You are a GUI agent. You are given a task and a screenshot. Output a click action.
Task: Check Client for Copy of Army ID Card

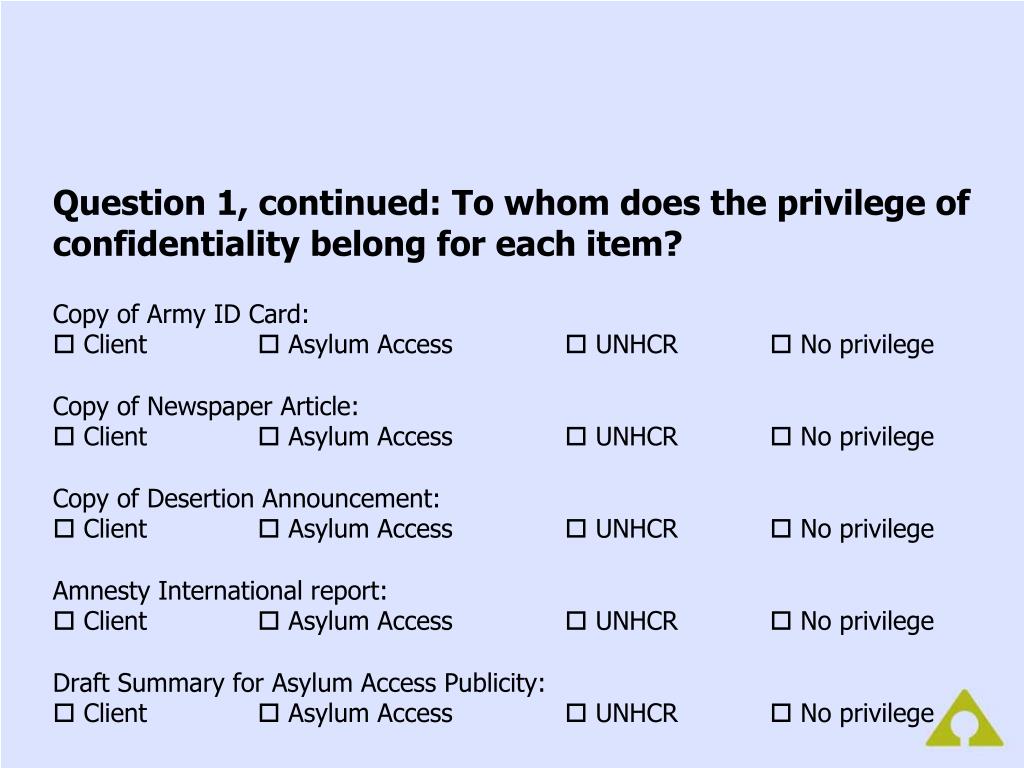tap(64, 344)
